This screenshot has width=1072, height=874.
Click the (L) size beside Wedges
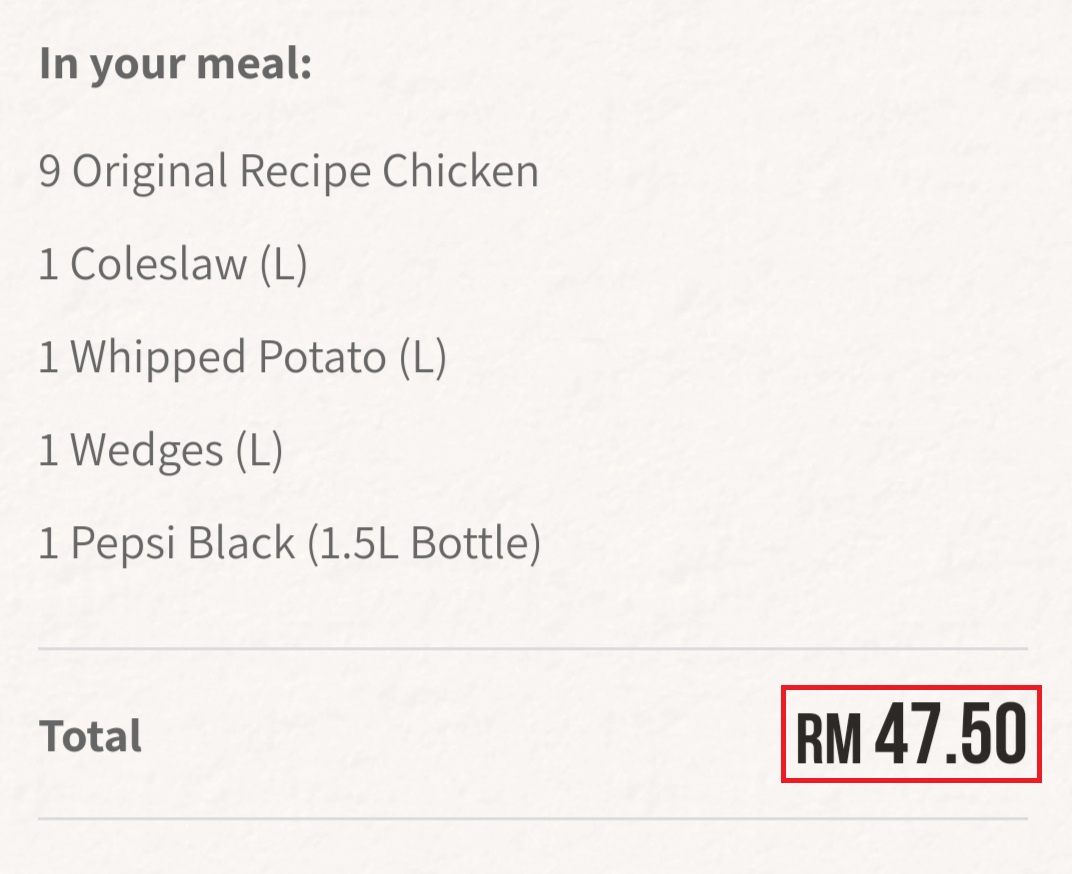(259, 451)
